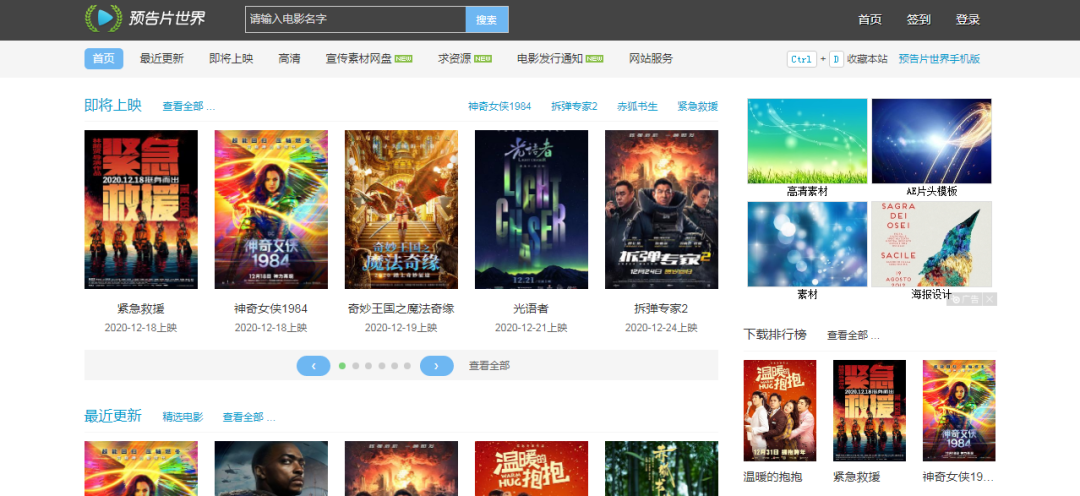Screen dimensions: 1080x496
Task: Open 神奇女侠1984 poster in 下载排行榜
Action: (x=959, y=411)
